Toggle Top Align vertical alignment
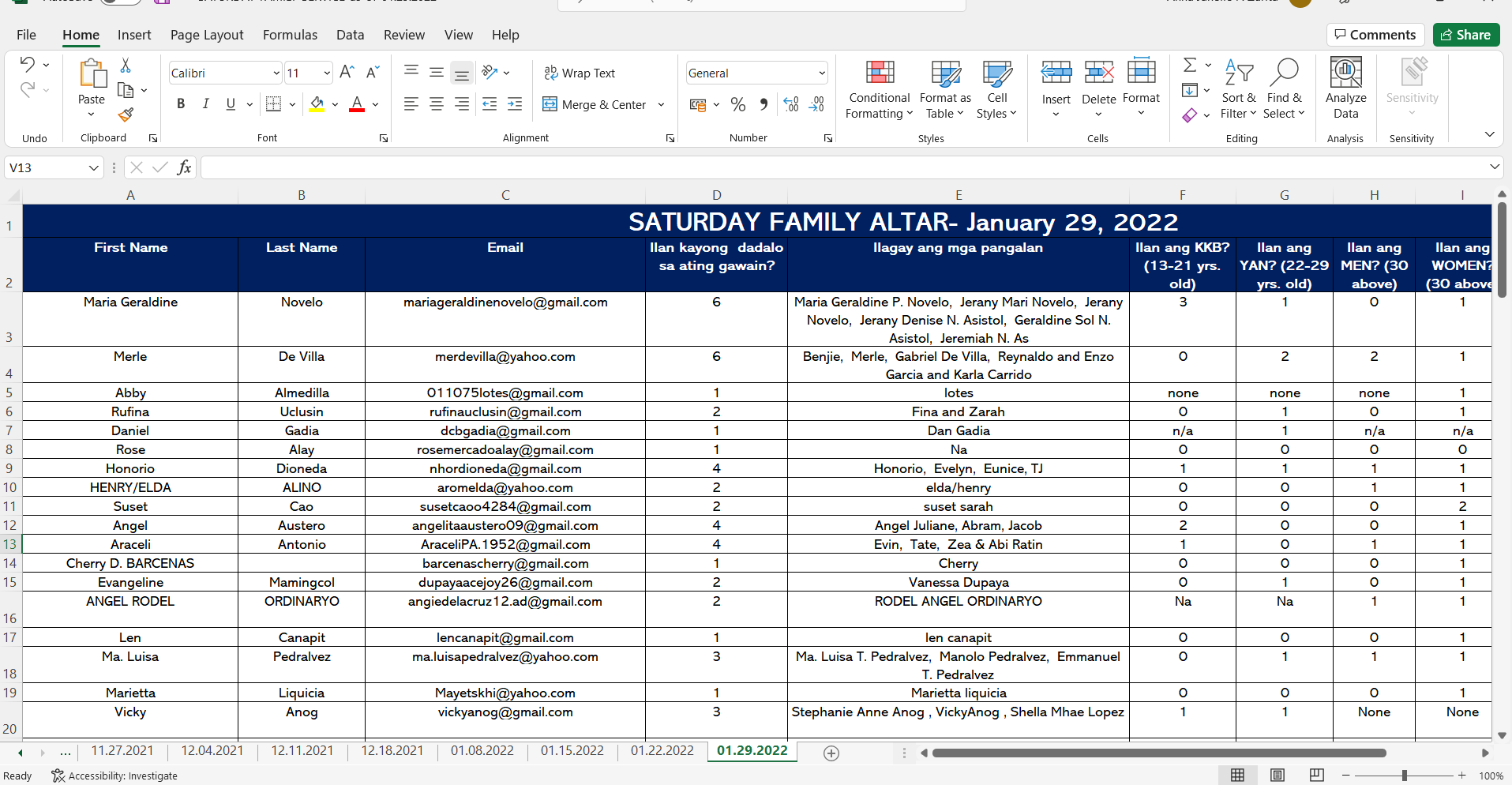Screen dimensions: 1512x785 click(411, 73)
